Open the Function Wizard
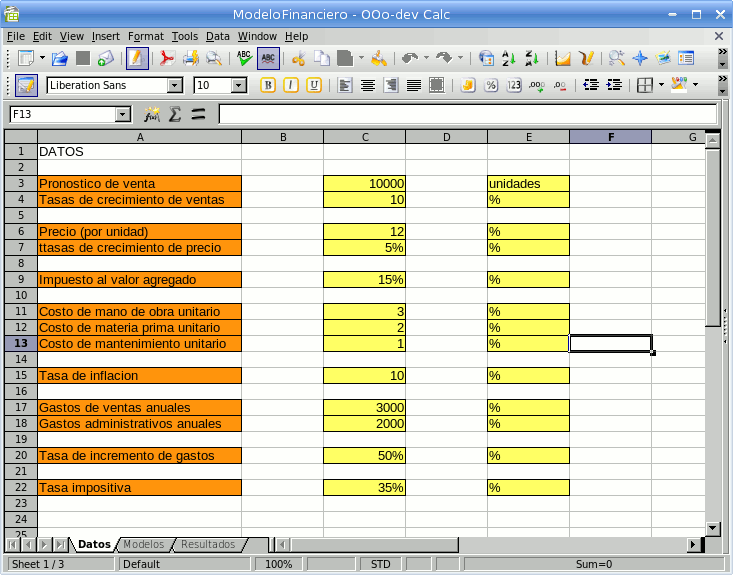 [x=151, y=114]
